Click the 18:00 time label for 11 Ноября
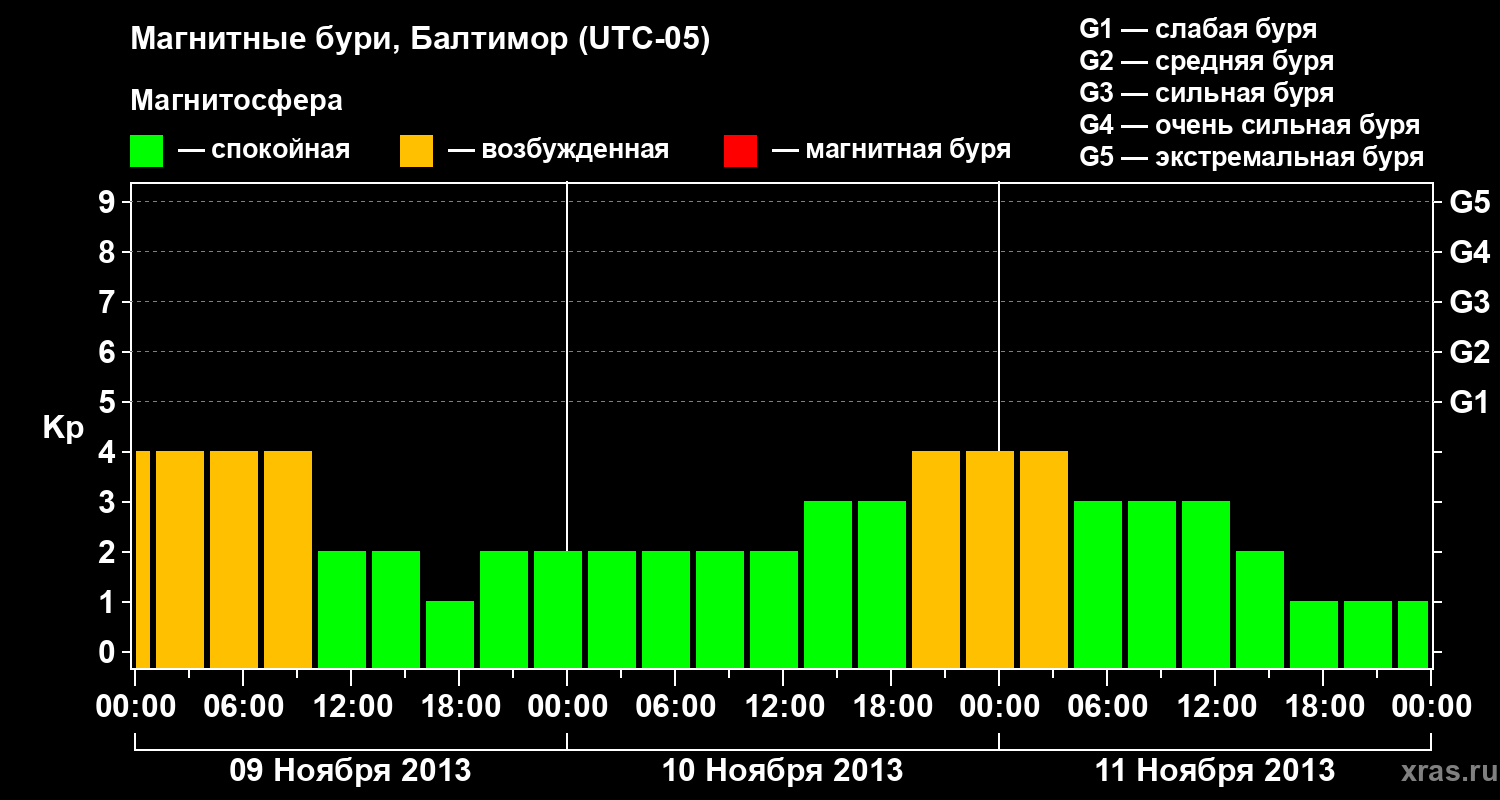 (1323, 707)
